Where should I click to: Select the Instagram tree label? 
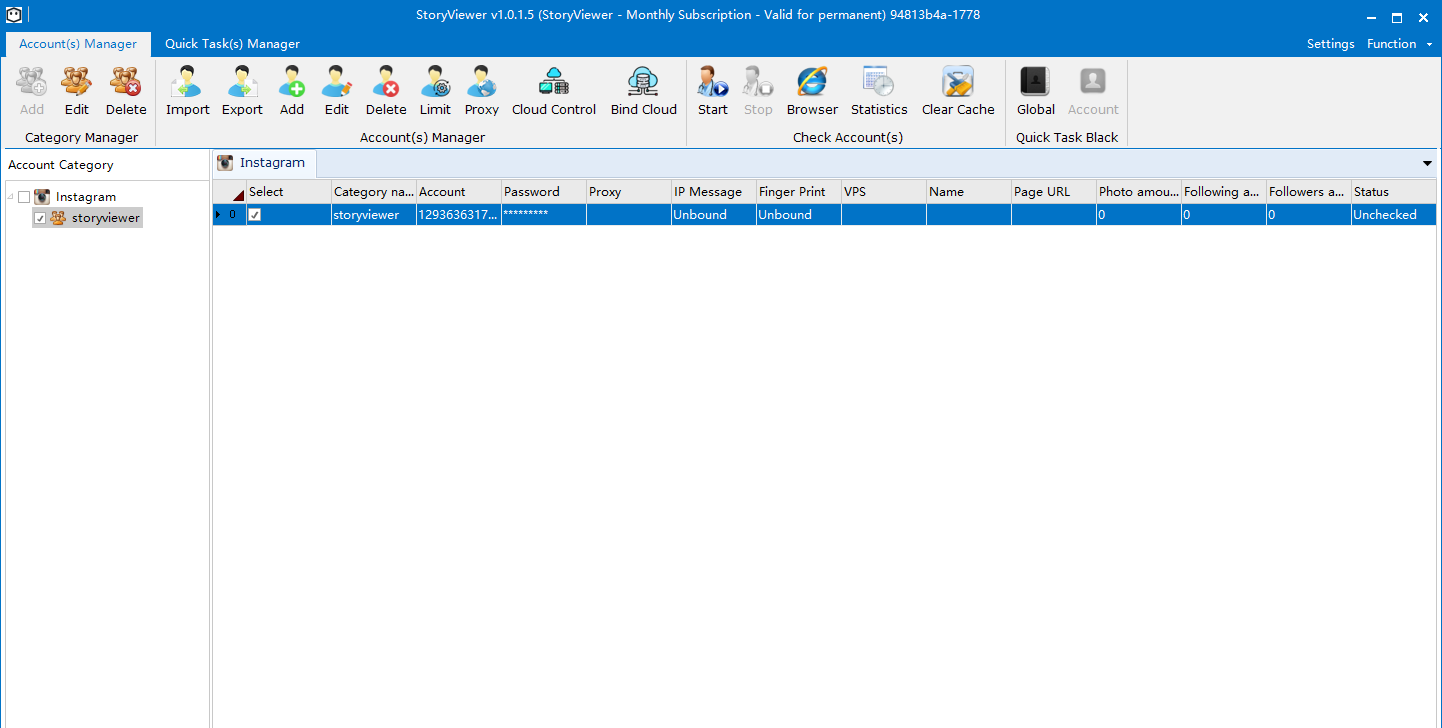click(86, 197)
